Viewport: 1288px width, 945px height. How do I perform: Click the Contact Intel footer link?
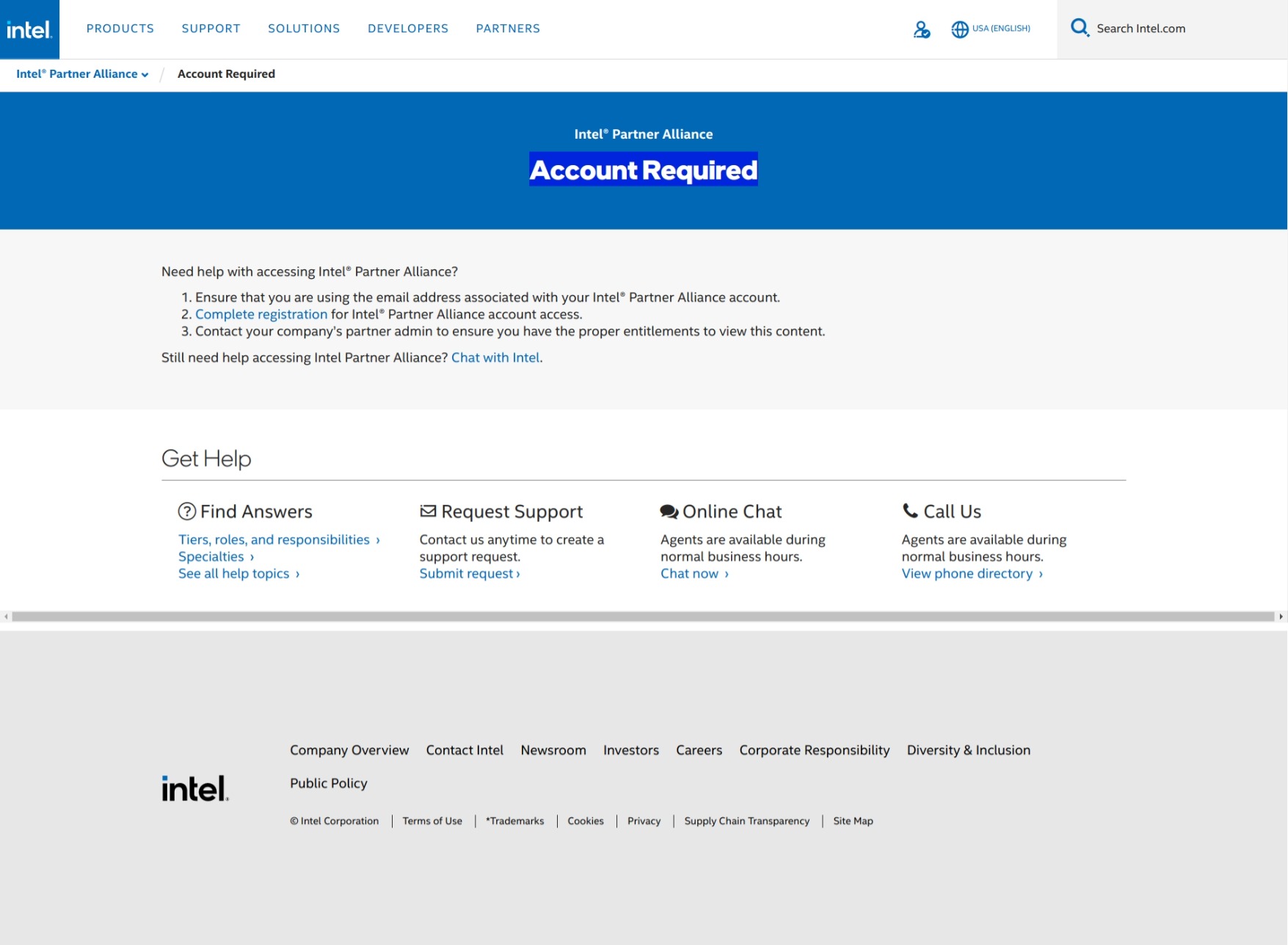click(465, 751)
